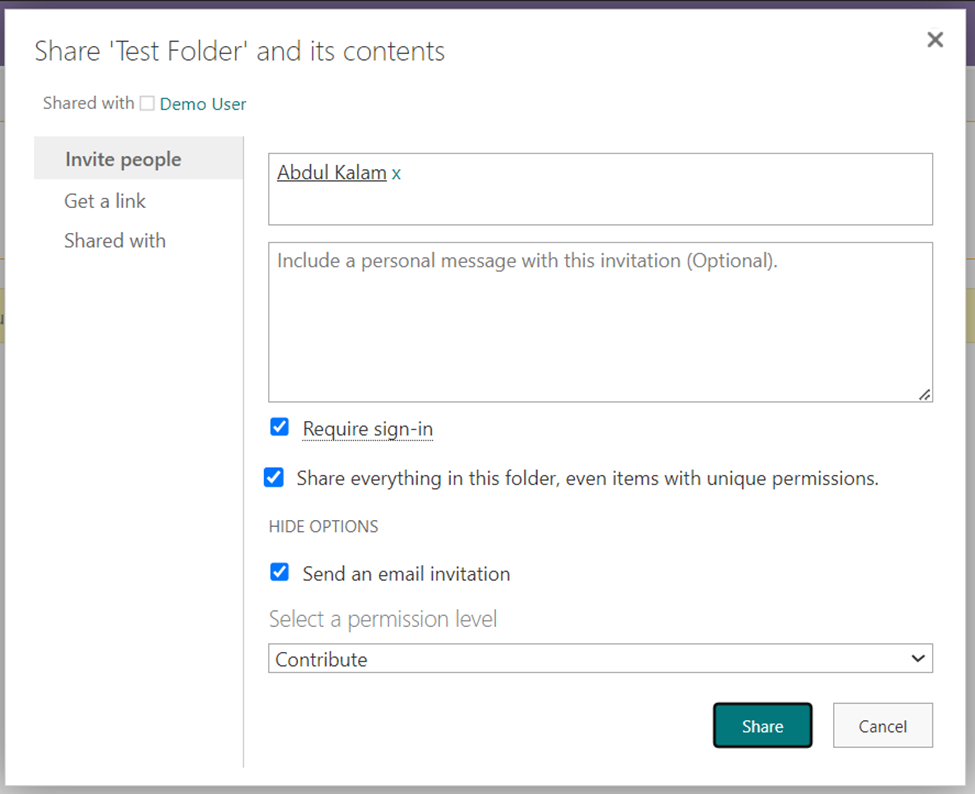Screen dimensions: 975x794
Task: Click the Require sign-in label text
Action: 367,429
